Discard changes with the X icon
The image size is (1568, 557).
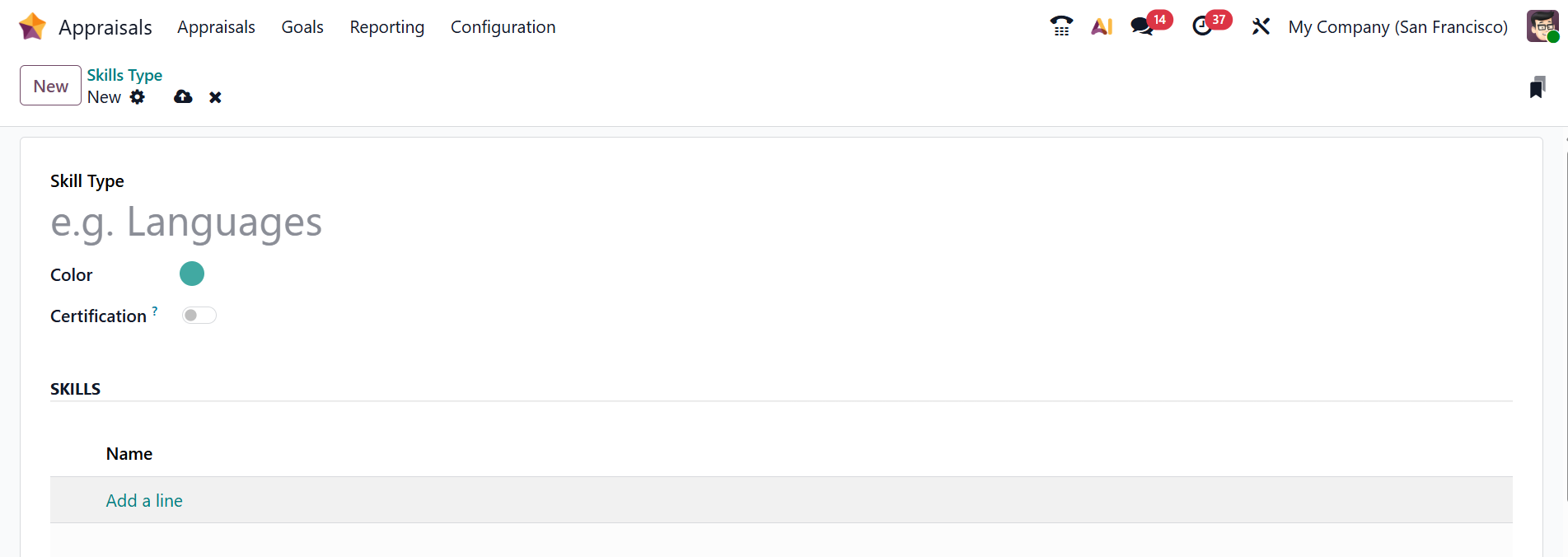(215, 97)
